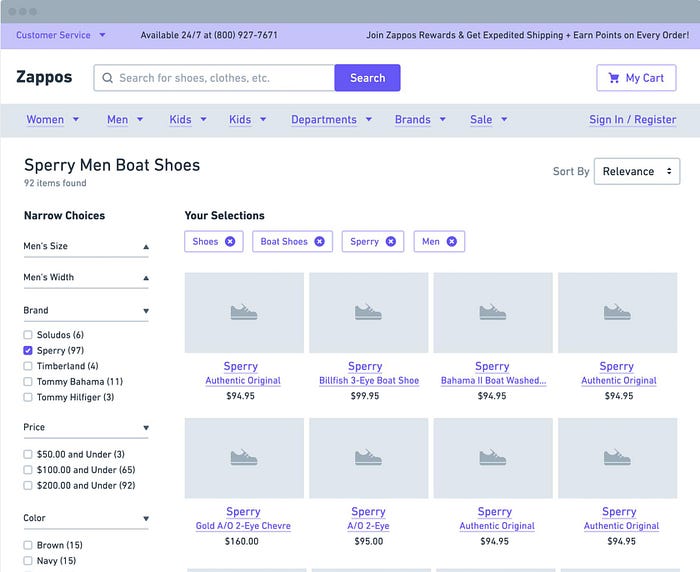Check the Timberland (4) brand checkbox
Screen dimensions: 700x572
tap(28, 366)
